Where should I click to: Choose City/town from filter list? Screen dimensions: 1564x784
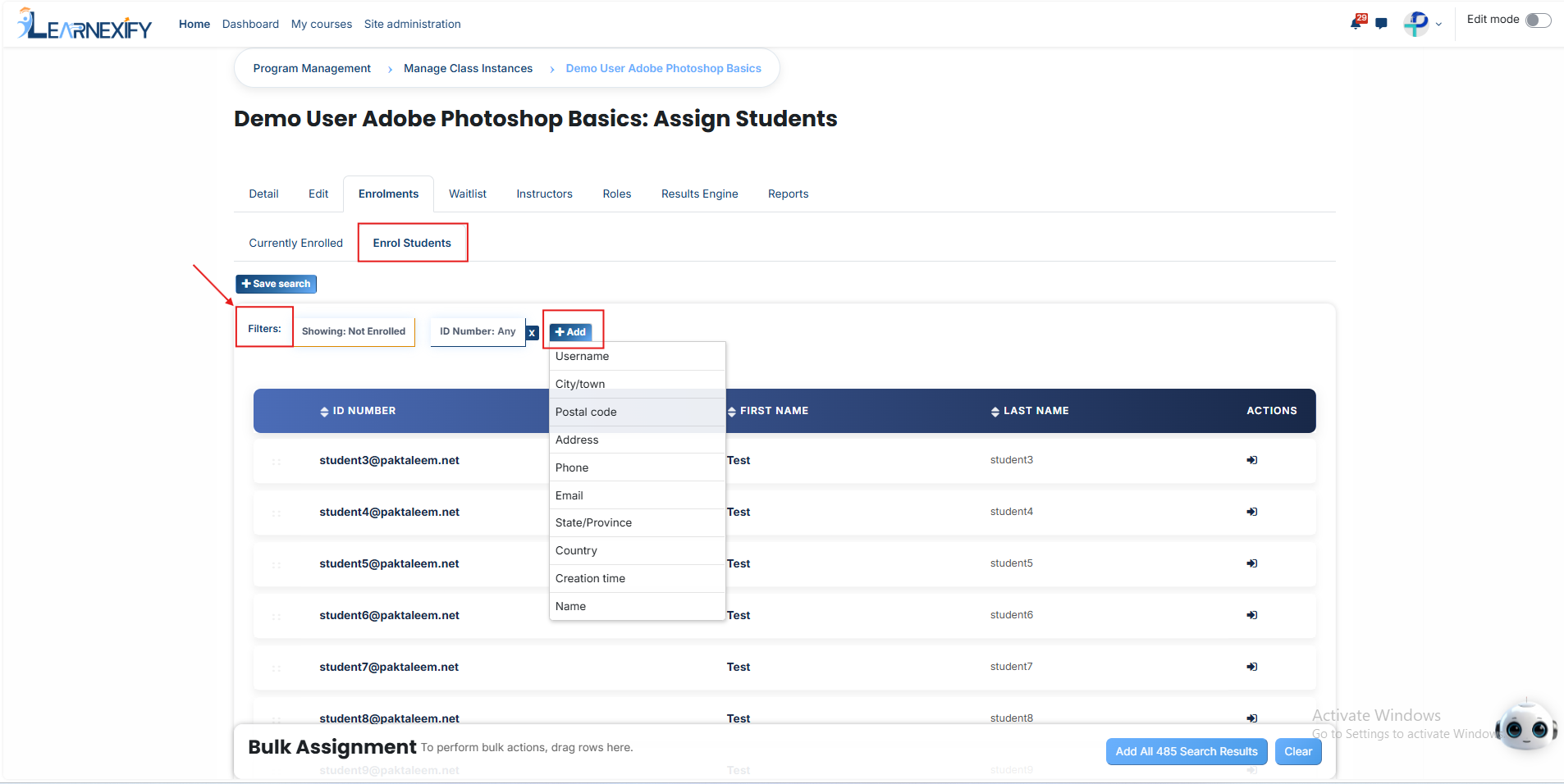pos(637,384)
